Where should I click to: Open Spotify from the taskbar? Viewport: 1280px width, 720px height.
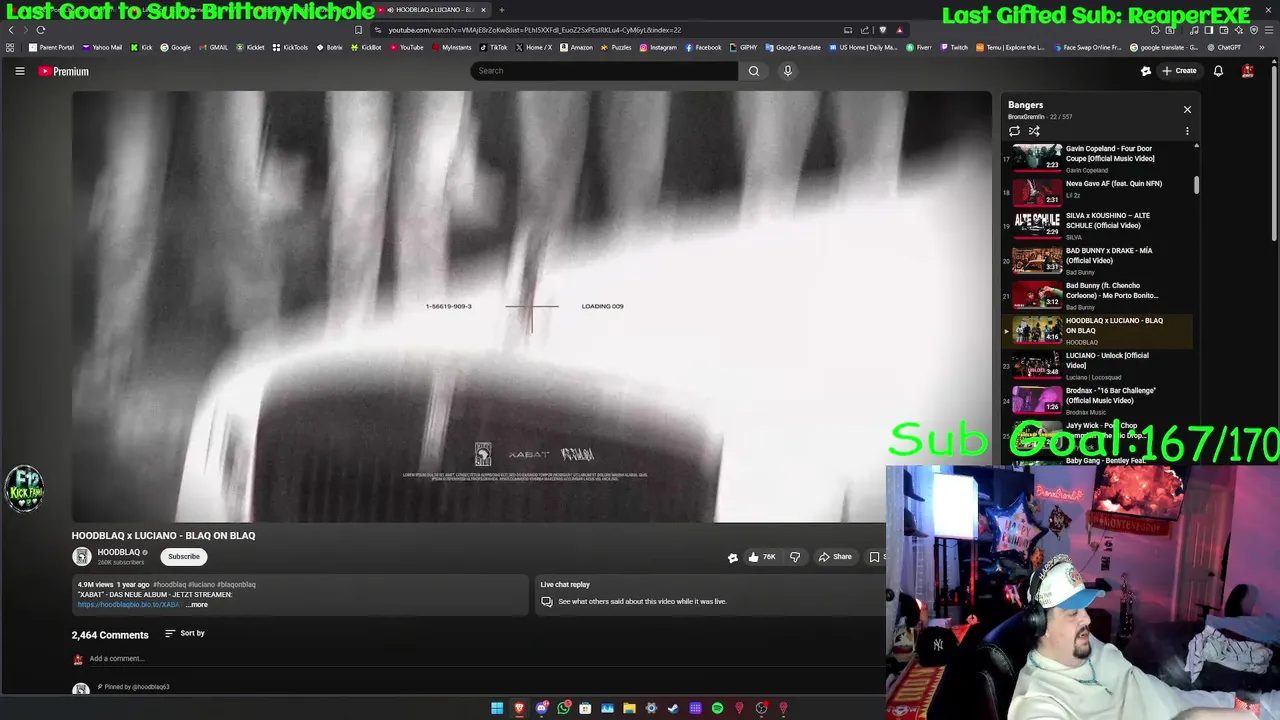tap(717, 708)
